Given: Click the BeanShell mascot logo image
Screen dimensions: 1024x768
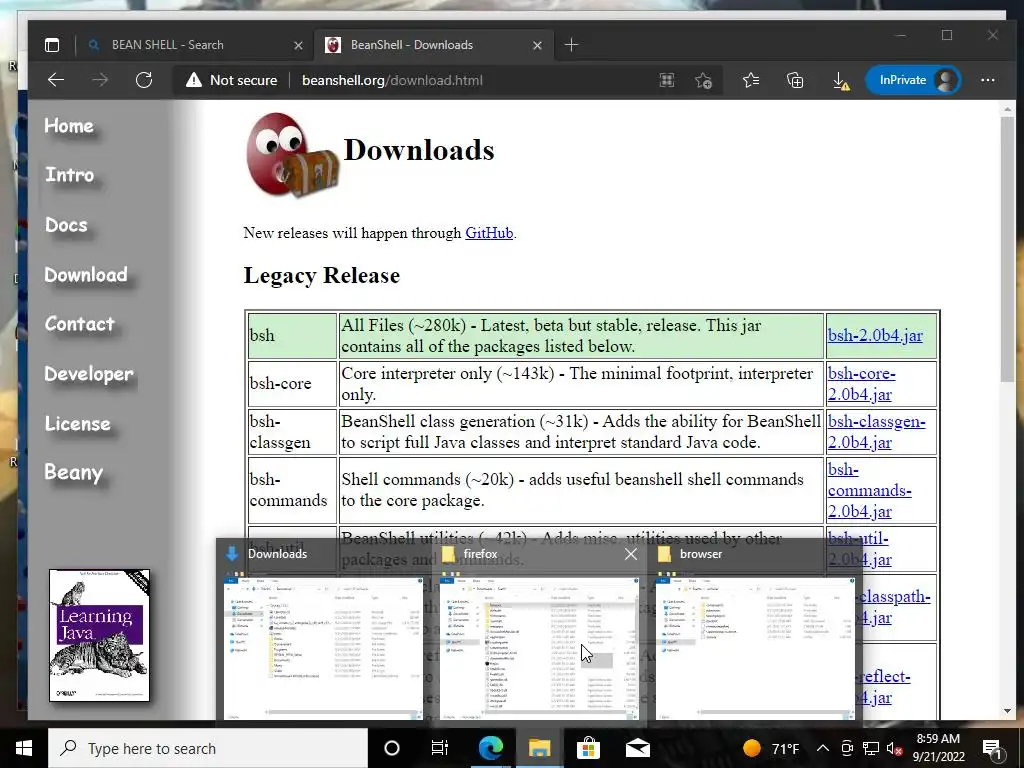Looking at the screenshot, I should coord(292,155).
